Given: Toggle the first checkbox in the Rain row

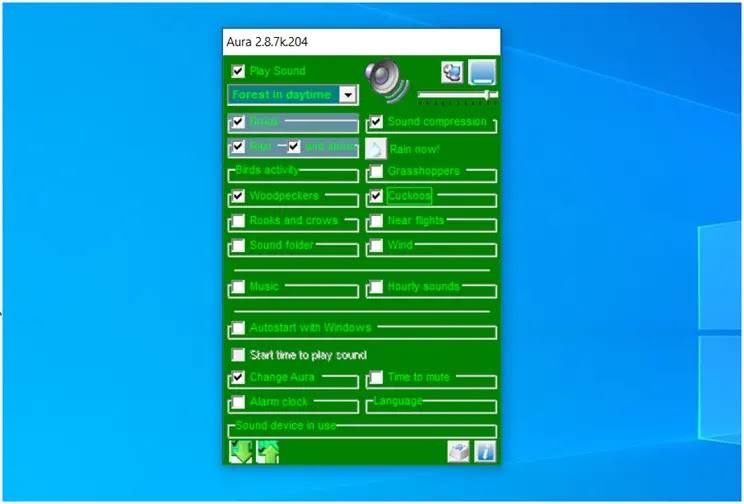Looking at the screenshot, I should click(238, 147).
